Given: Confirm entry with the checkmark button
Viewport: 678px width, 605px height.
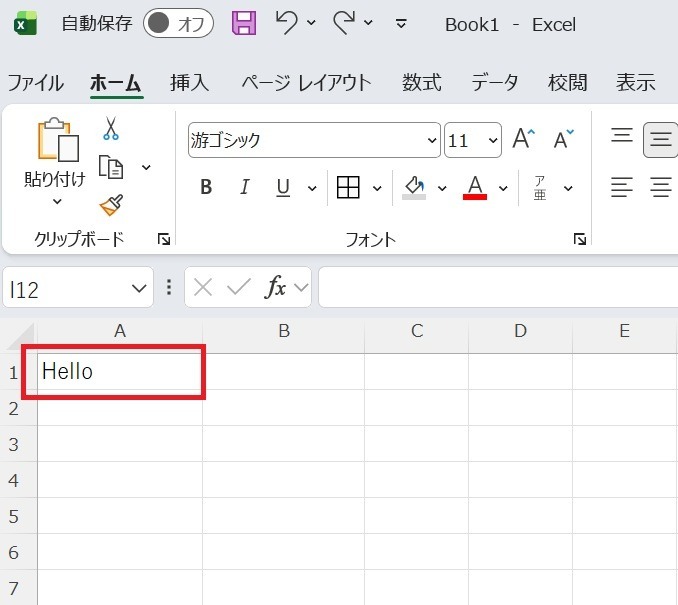Looking at the screenshot, I should pyautogui.click(x=239, y=287).
